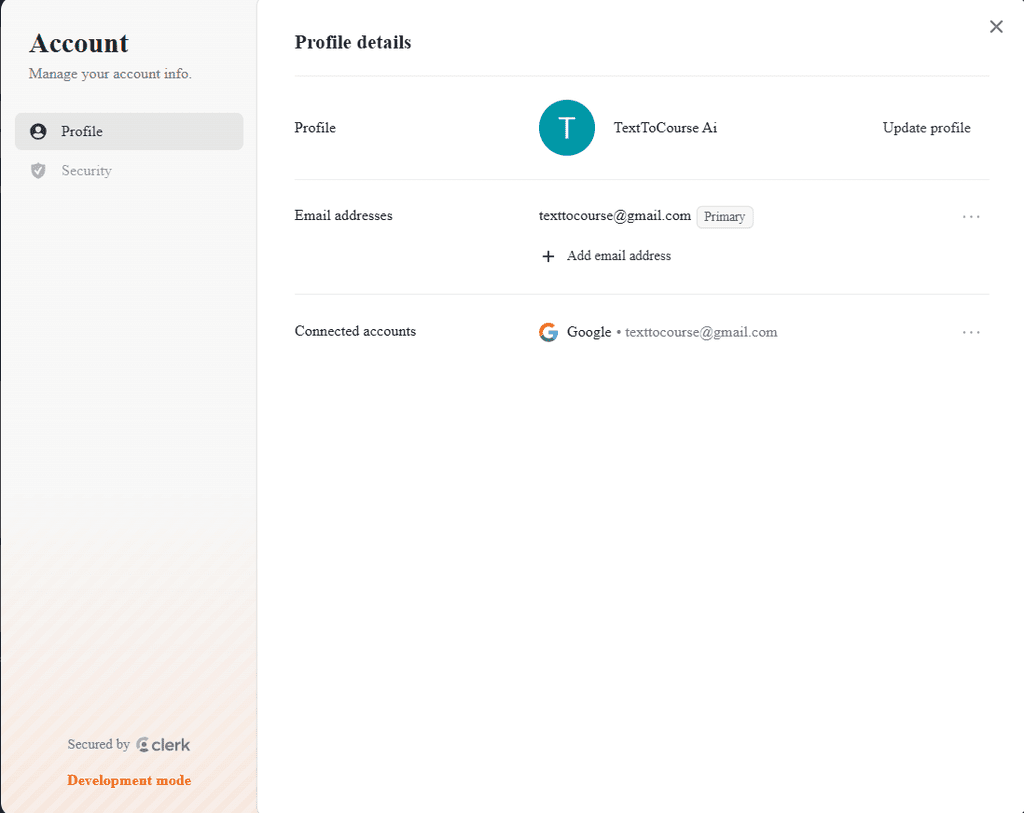Click the Development mode text
1024x813 pixels.
[129, 780]
